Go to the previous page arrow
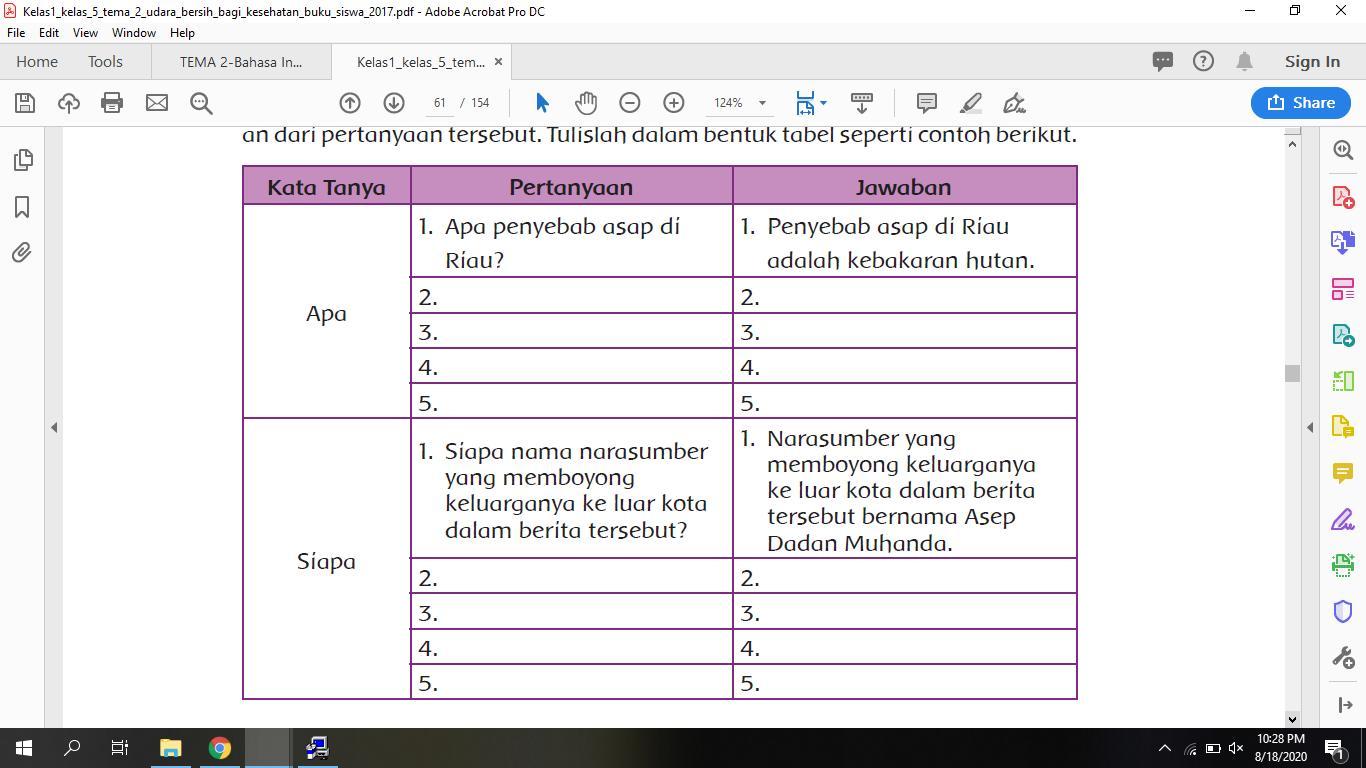Image resolution: width=1366 pixels, height=768 pixels. [x=350, y=103]
